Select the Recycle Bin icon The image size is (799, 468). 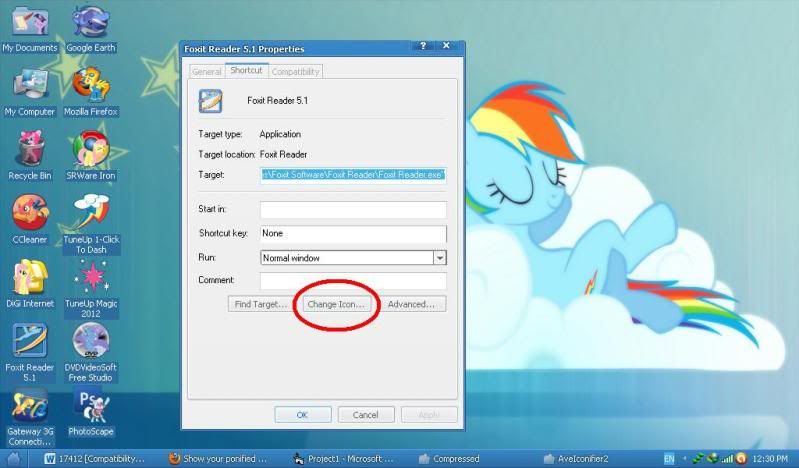30,156
